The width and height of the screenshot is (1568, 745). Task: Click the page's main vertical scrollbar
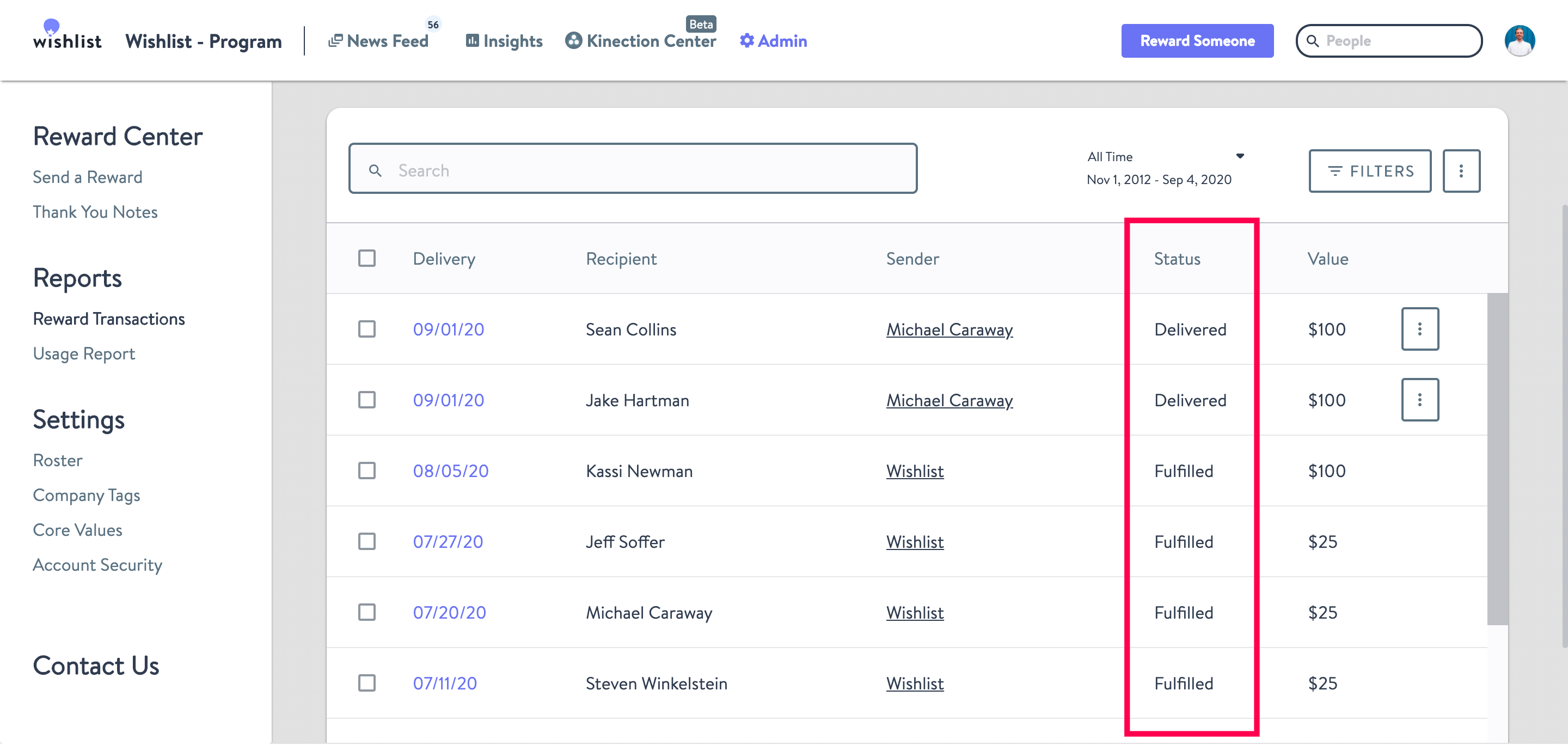coord(1564,426)
